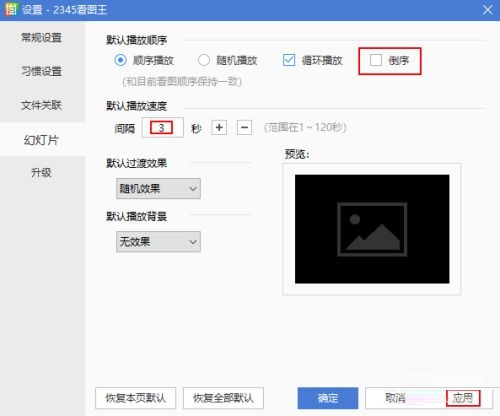Decrease interval with the minus button
The height and width of the screenshot is (416, 500).
pos(244,127)
